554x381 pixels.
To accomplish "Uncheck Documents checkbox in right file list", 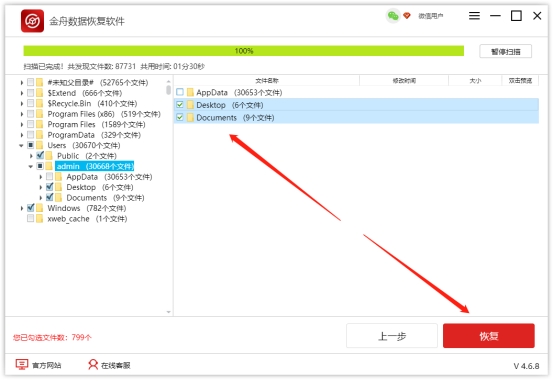I will pyautogui.click(x=180, y=117).
